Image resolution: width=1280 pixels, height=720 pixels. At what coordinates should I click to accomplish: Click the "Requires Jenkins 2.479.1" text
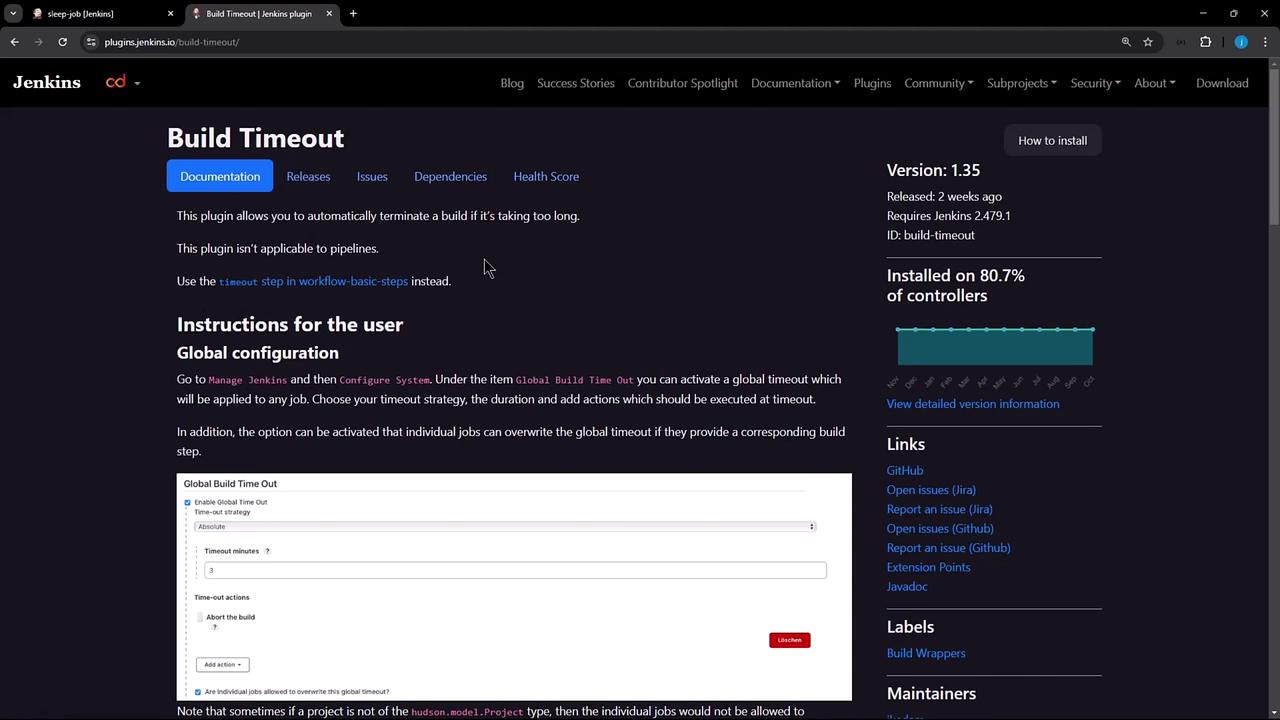(x=949, y=216)
